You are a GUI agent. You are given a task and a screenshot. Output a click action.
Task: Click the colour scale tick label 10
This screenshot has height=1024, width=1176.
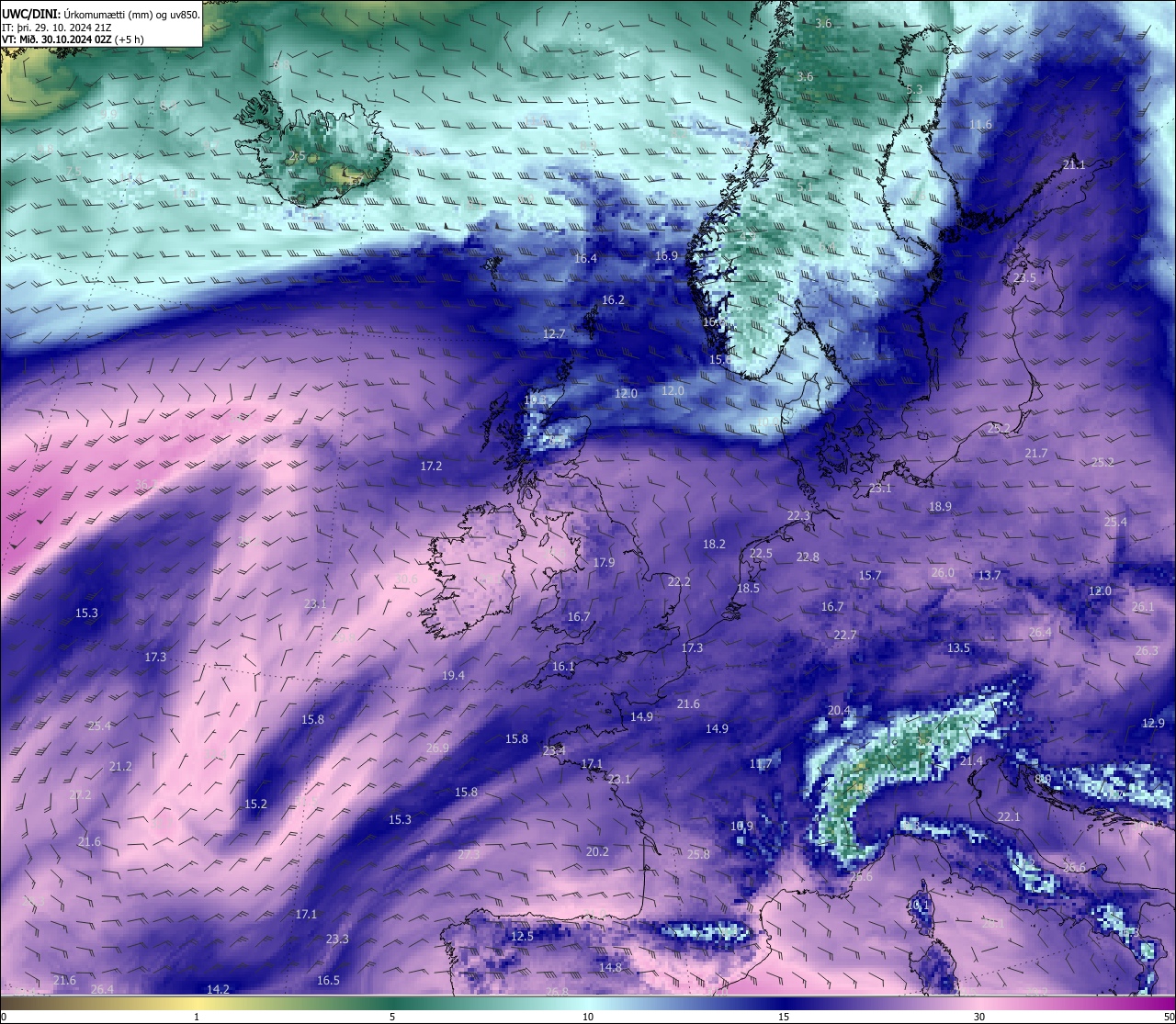coord(588,1017)
